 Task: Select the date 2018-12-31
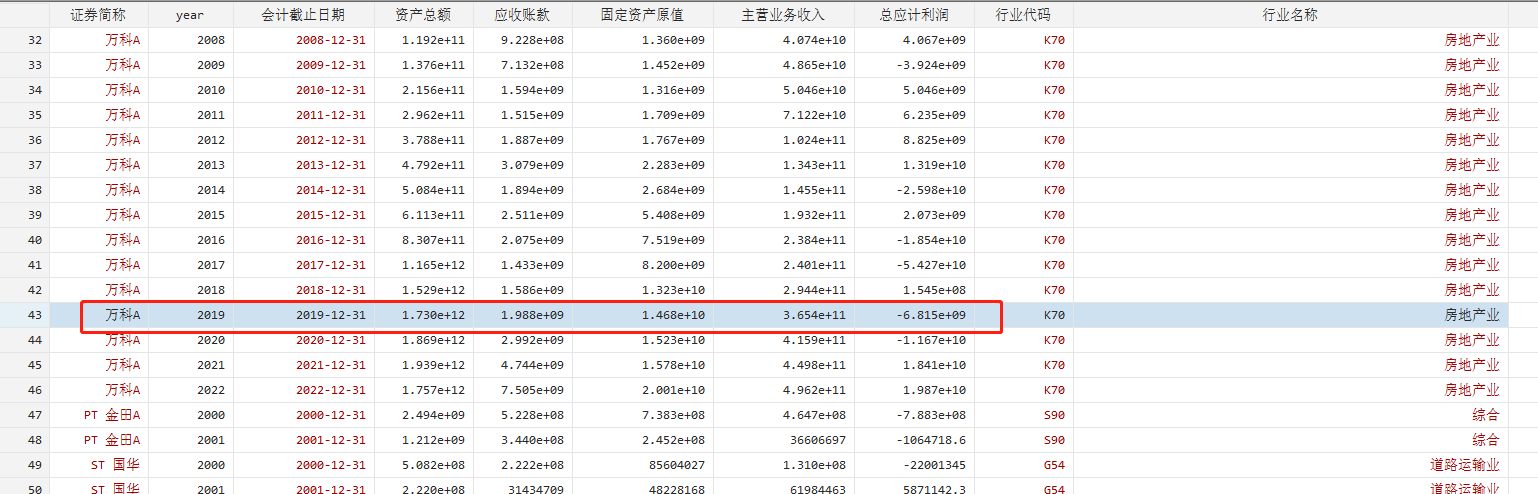(x=331, y=290)
